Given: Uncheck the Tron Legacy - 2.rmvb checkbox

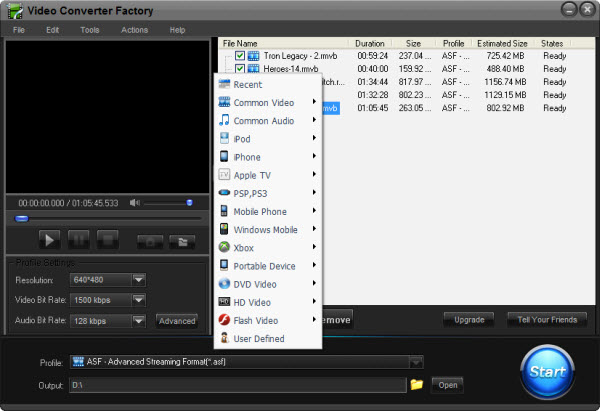Looking at the screenshot, I should click(x=240, y=55).
